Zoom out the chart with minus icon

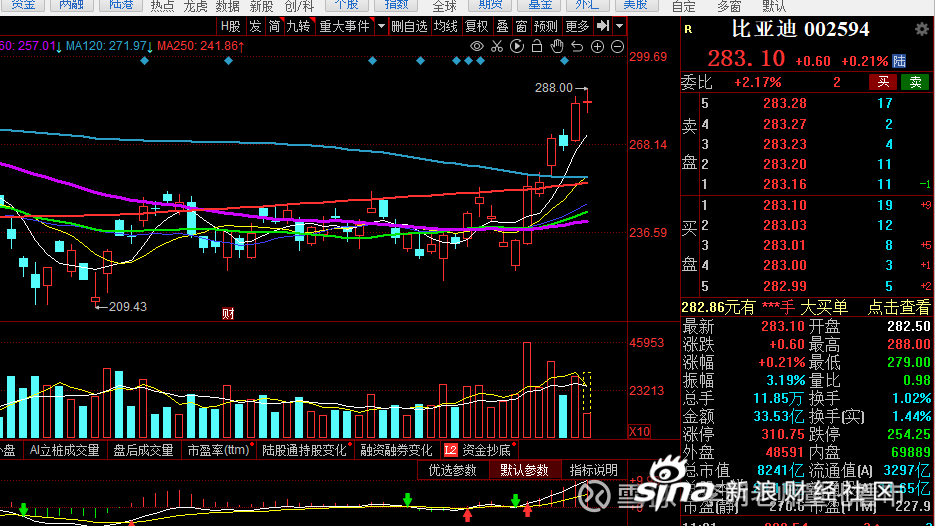point(618,46)
